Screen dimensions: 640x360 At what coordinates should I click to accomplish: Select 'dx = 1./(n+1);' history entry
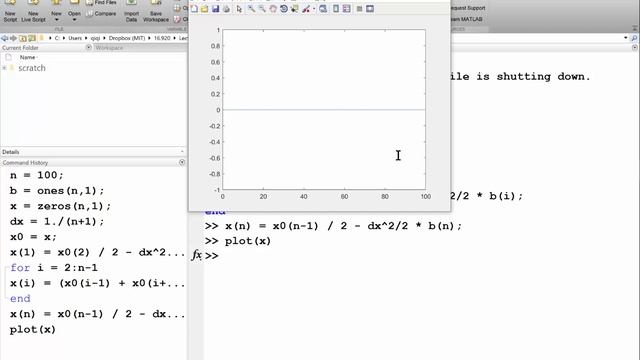coord(57,222)
